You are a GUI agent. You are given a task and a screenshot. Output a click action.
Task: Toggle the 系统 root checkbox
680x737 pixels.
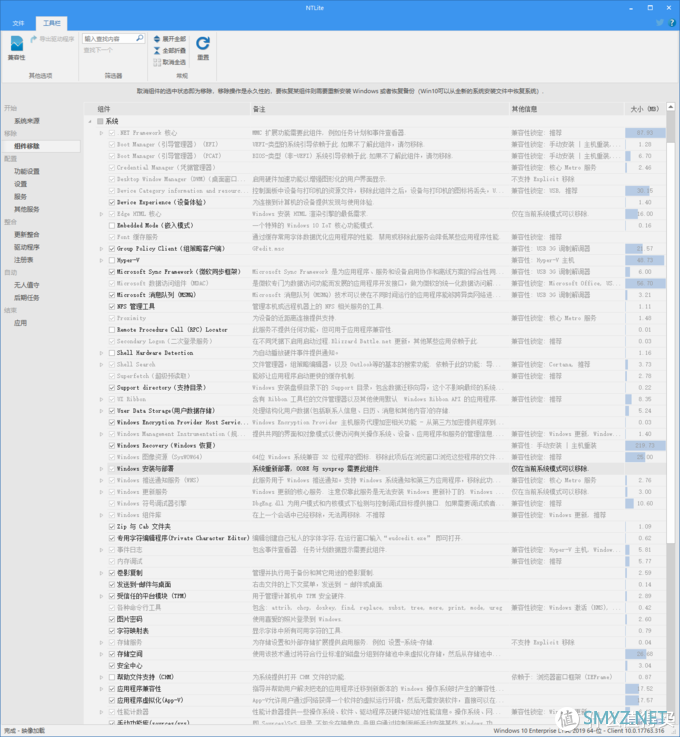[100, 121]
